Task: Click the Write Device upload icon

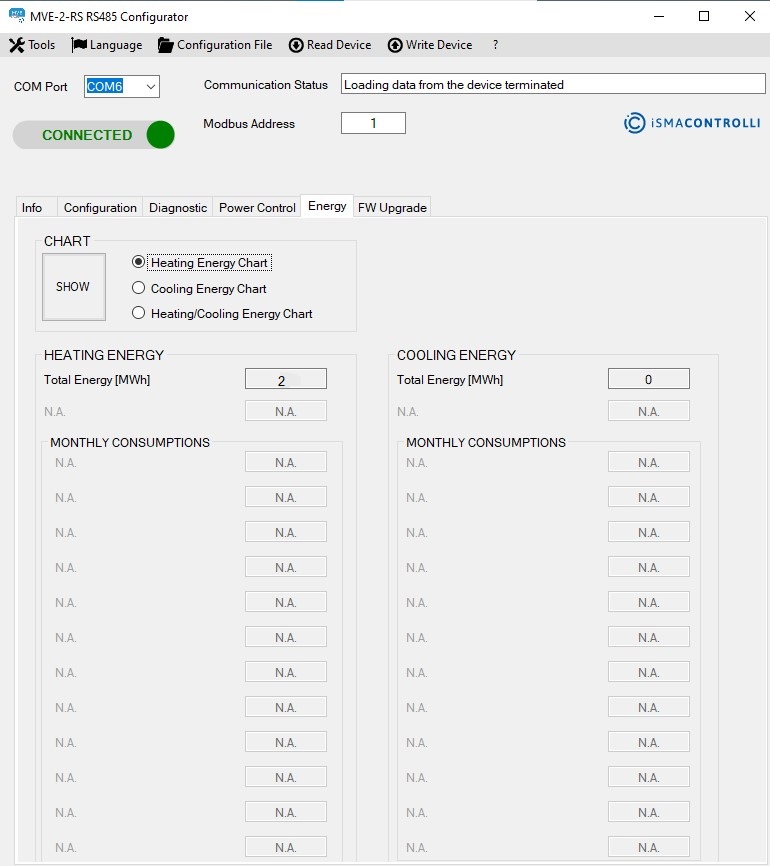Action: pyautogui.click(x=395, y=45)
